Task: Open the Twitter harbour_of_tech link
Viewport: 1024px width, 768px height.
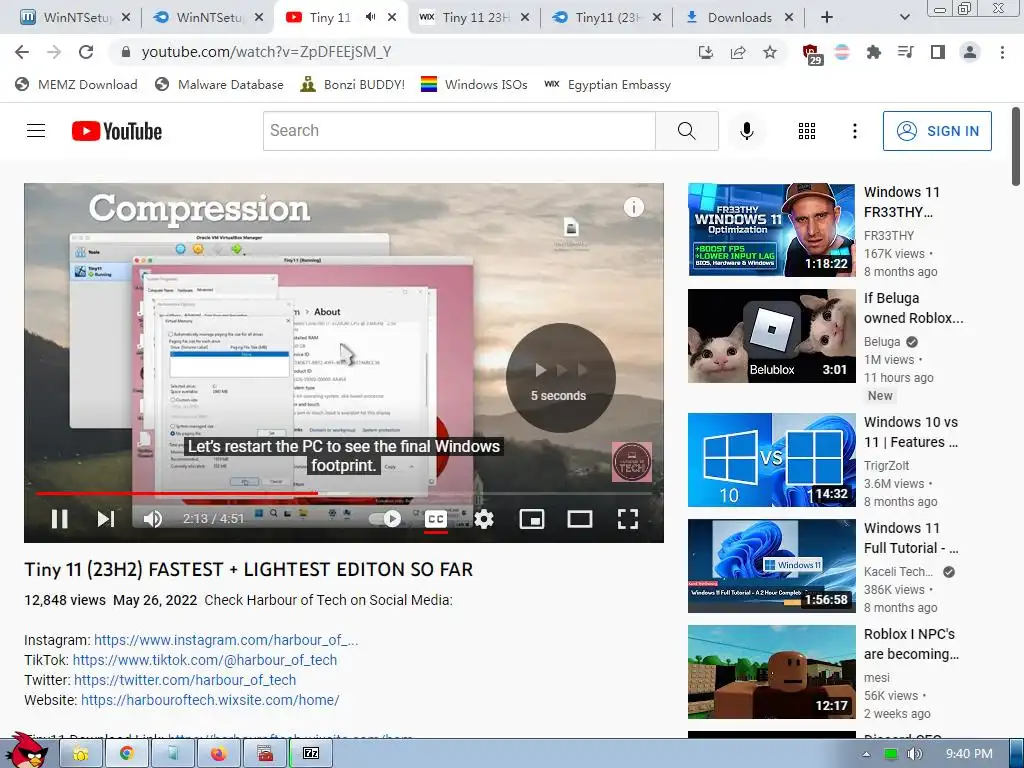Action: 185,680
